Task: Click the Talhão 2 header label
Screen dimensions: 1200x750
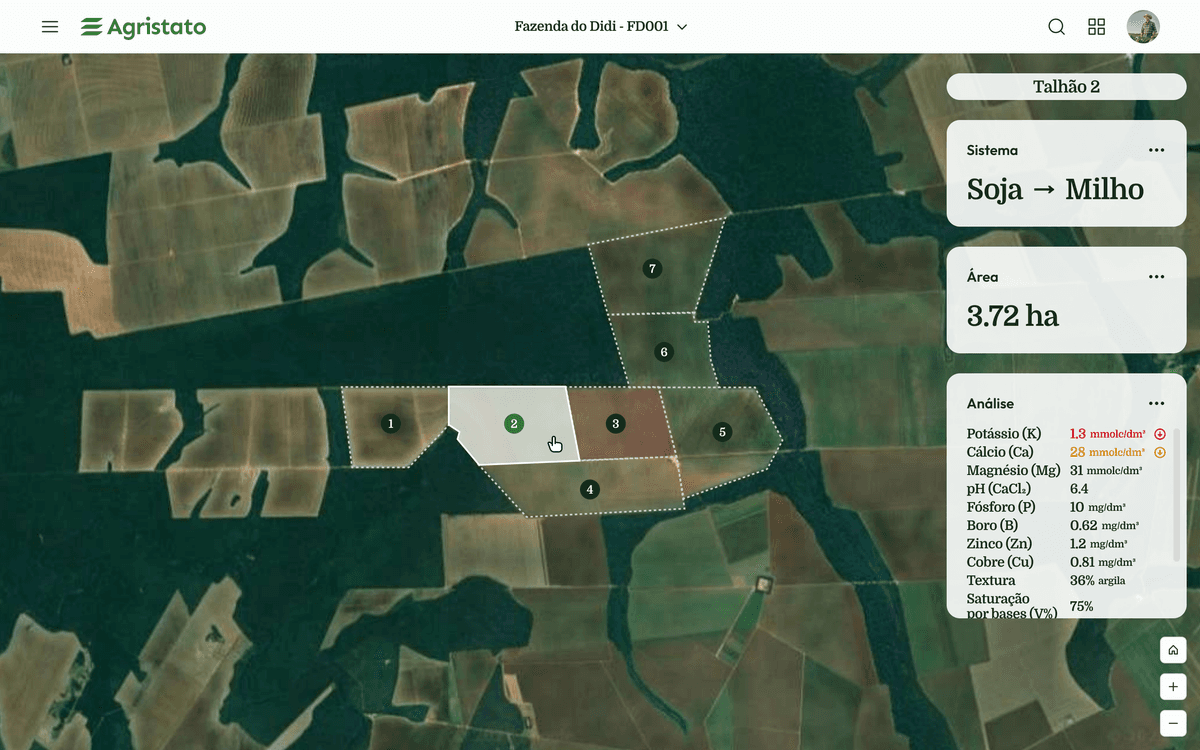Action: click(x=1066, y=87)
